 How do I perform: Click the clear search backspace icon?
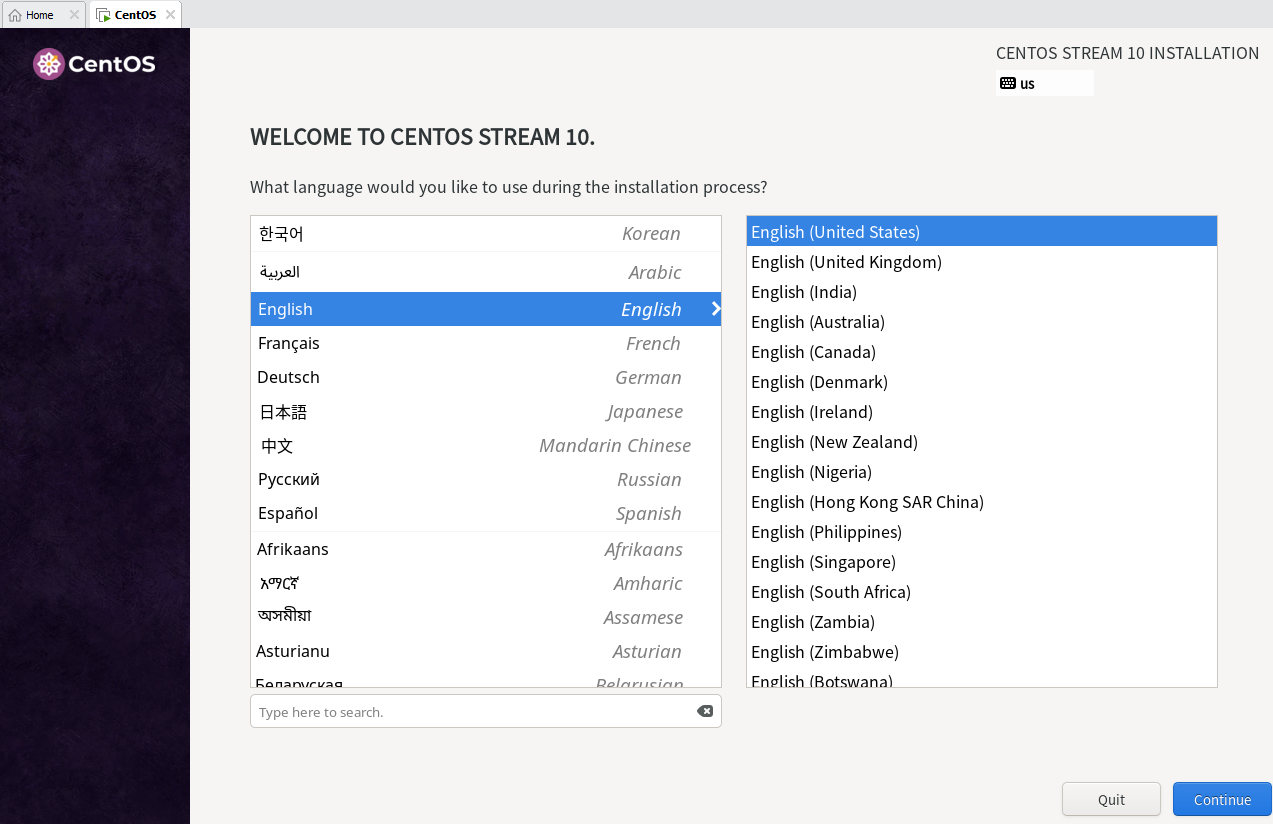pos(705,711)
